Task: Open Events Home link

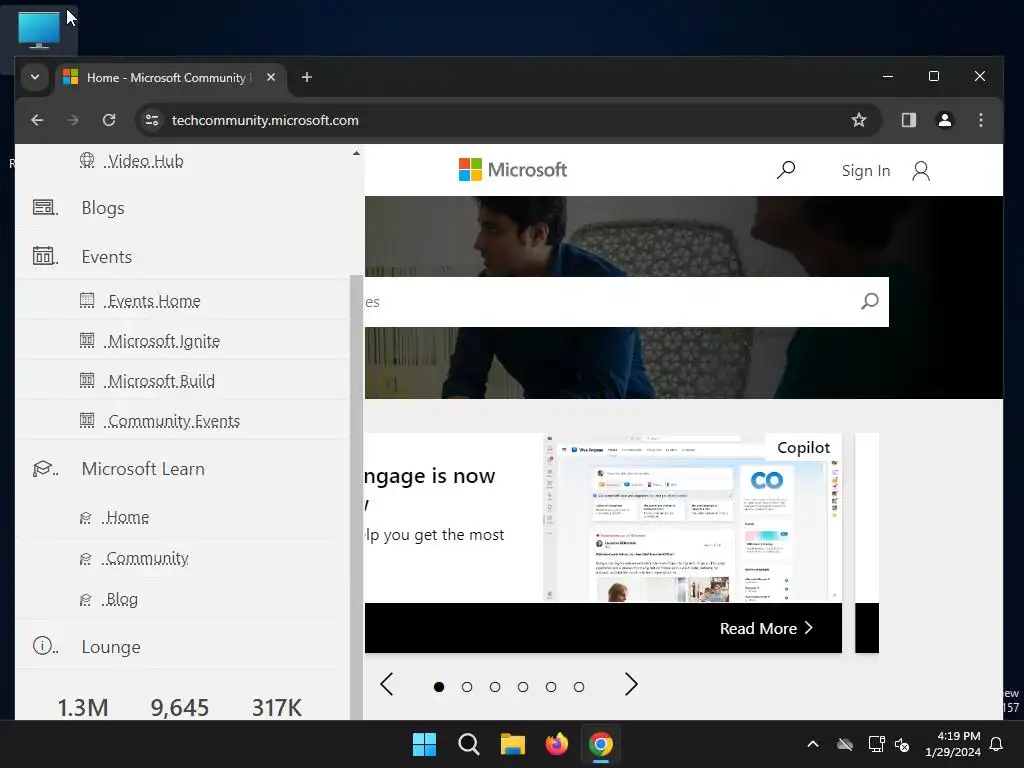Action: click(x=154, y=301)
